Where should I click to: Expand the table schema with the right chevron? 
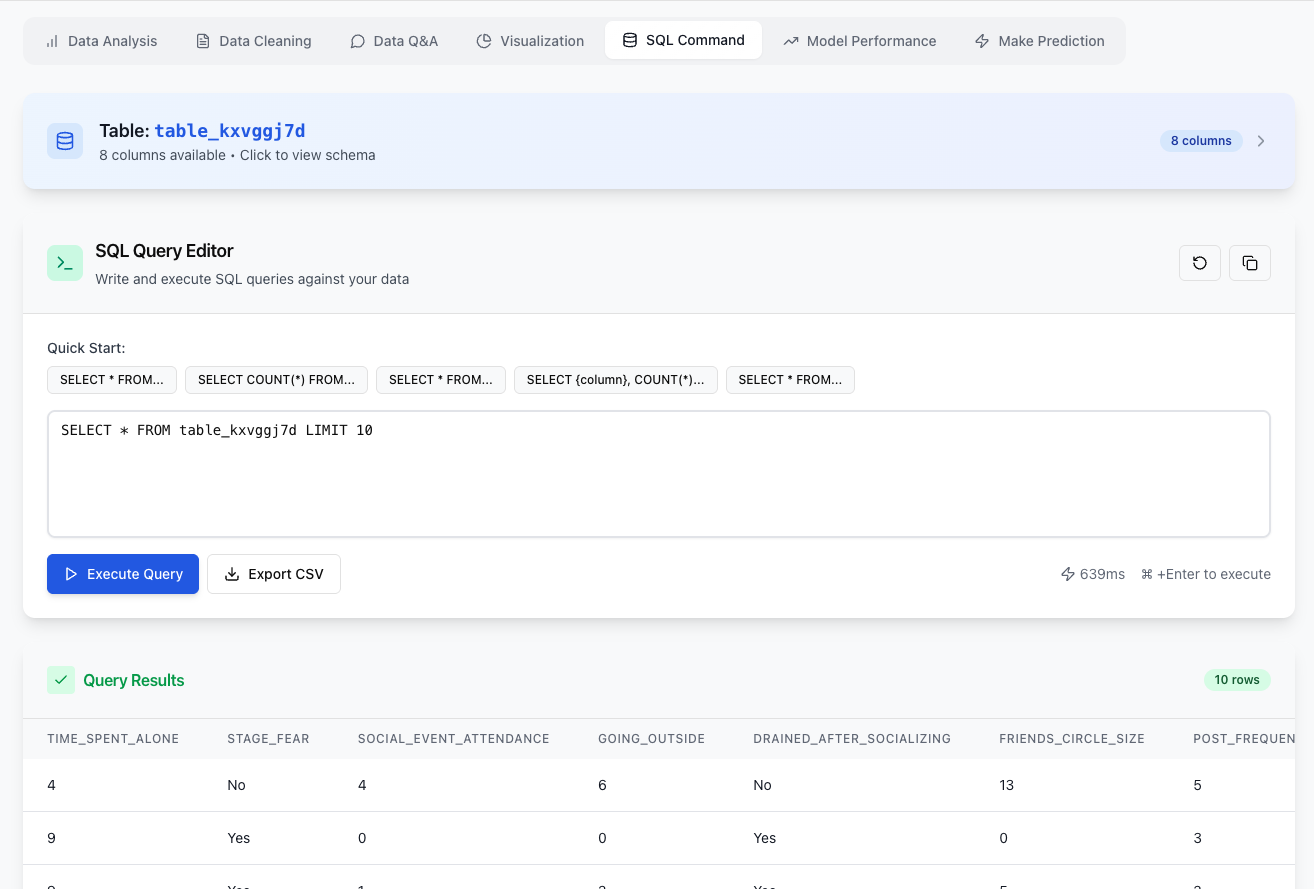click(x=1261, y=141)
